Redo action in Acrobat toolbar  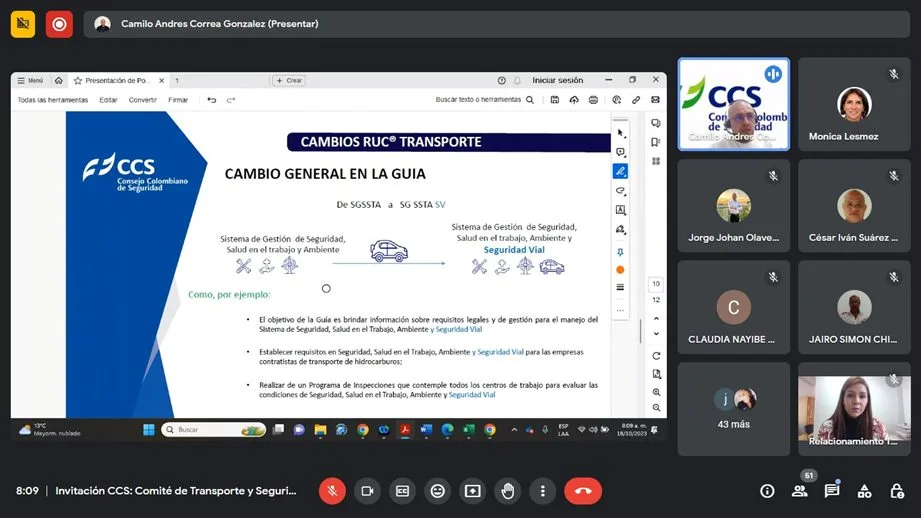[x=231, y=100]
